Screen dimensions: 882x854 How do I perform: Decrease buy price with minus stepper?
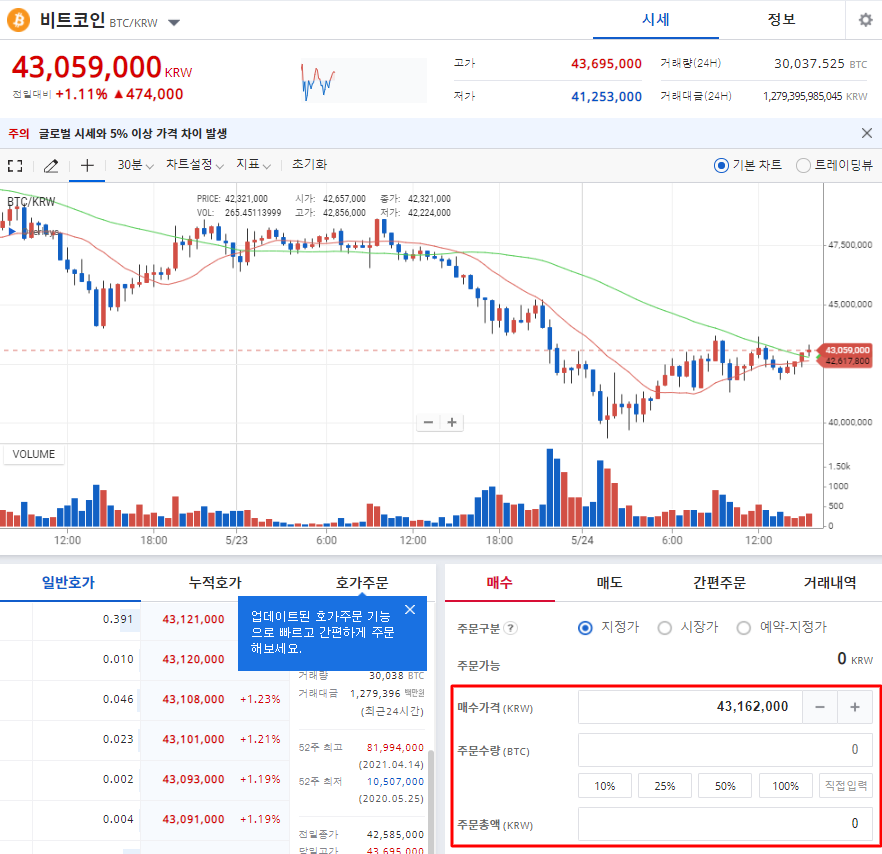pos(820,707)
